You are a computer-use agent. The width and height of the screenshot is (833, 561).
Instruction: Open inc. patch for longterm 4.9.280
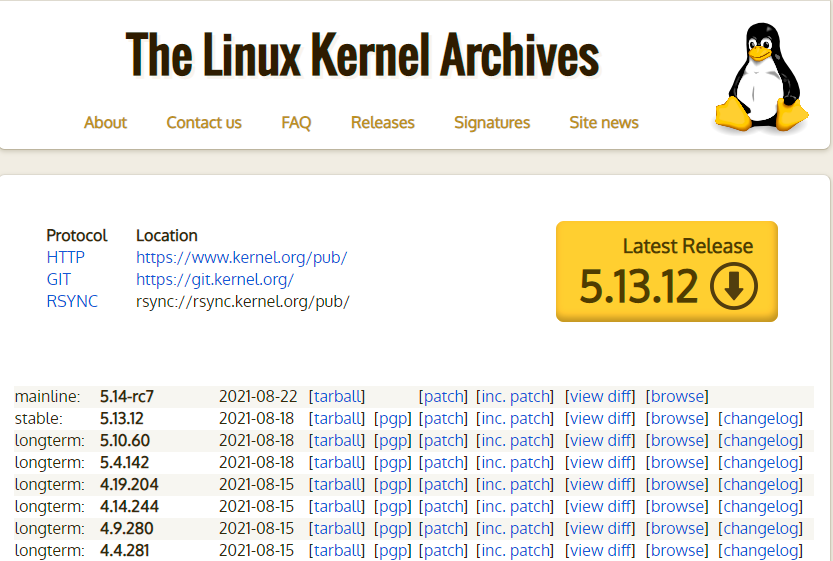point(515,529)
